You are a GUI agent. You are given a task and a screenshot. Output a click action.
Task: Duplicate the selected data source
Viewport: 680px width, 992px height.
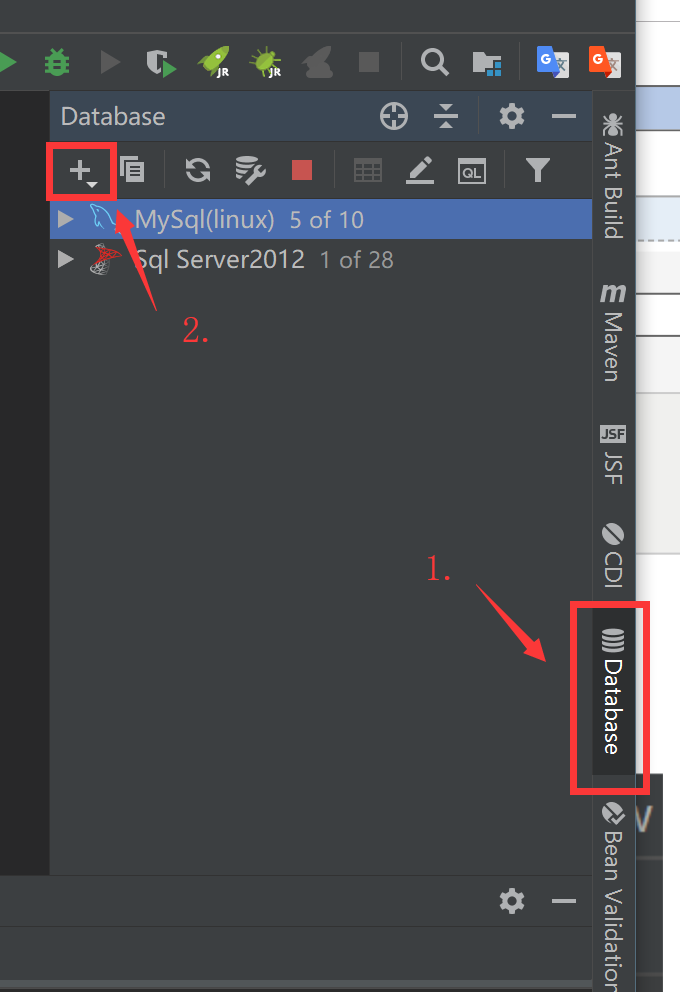point(132,170)
